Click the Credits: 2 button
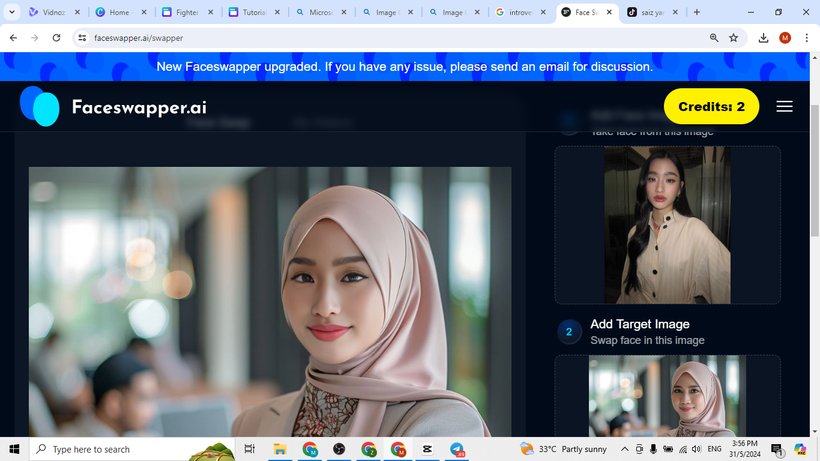820x461 pixels. [x=711, y=107]
